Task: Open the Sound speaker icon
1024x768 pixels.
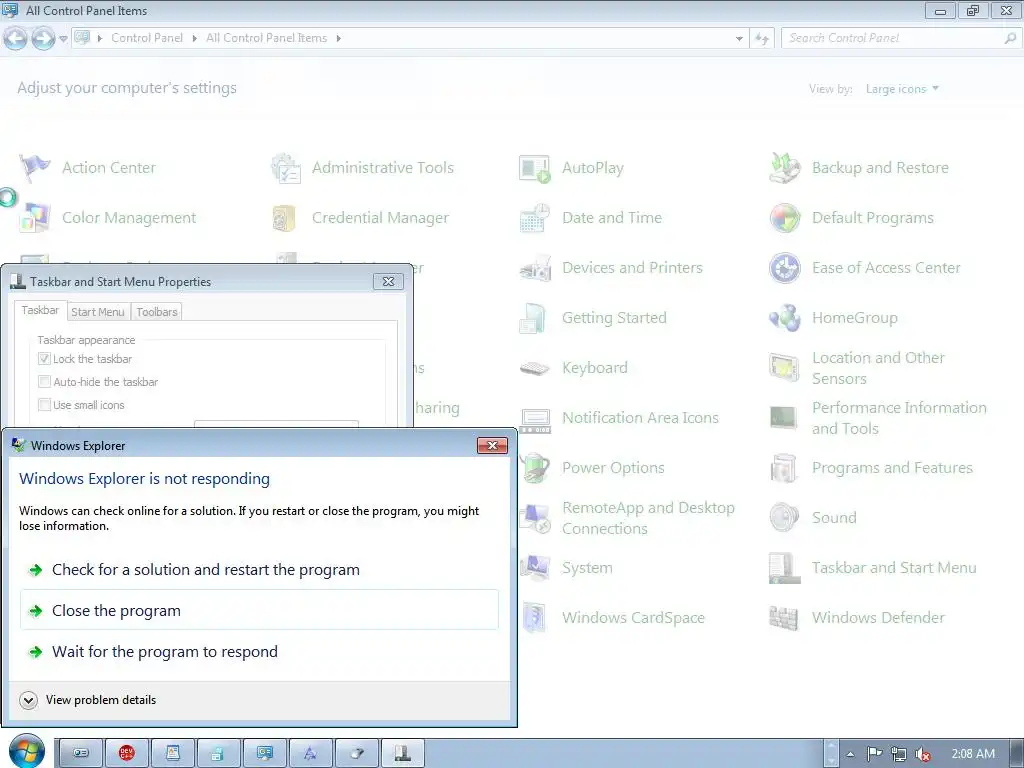Action: (784, 518)
